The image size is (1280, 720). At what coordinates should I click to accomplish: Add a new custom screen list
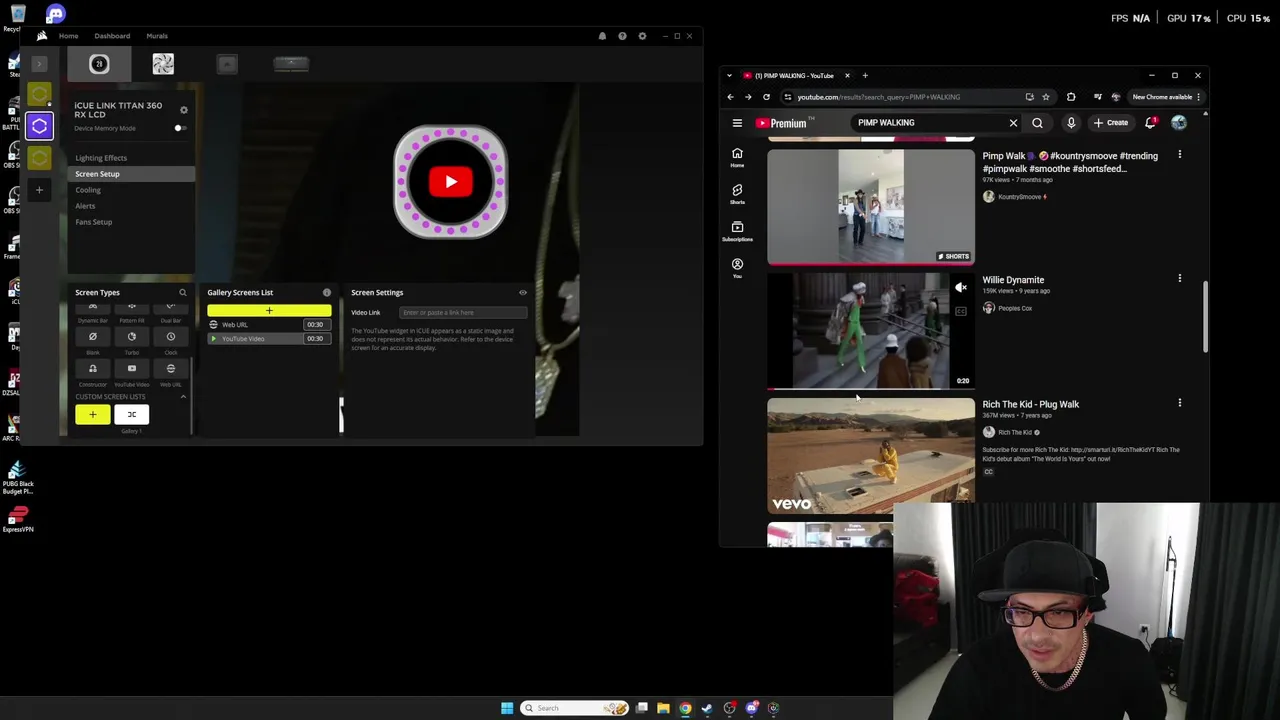93,414
